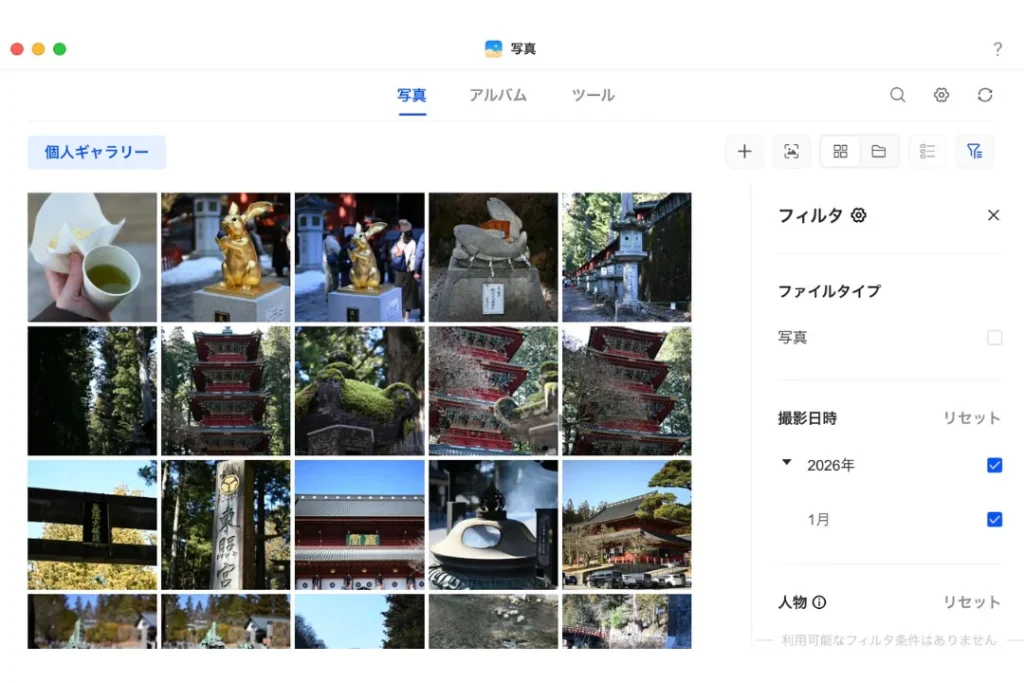Toggle the filter panel icon
The image size is (1024, 683).
coord(974,151)
